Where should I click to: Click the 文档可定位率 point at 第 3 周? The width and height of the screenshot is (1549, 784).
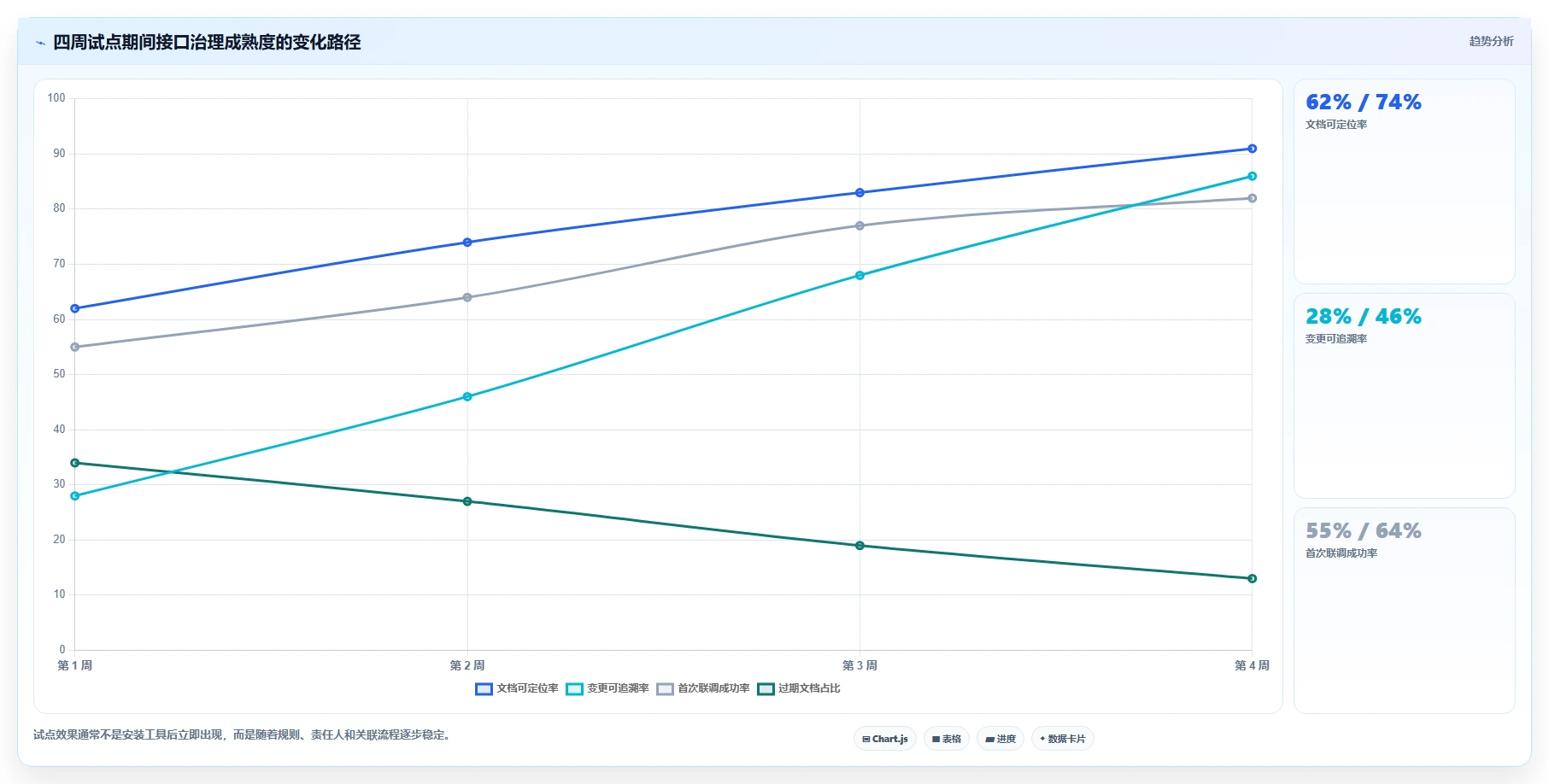pyautogui.click(x=860, y=193)
